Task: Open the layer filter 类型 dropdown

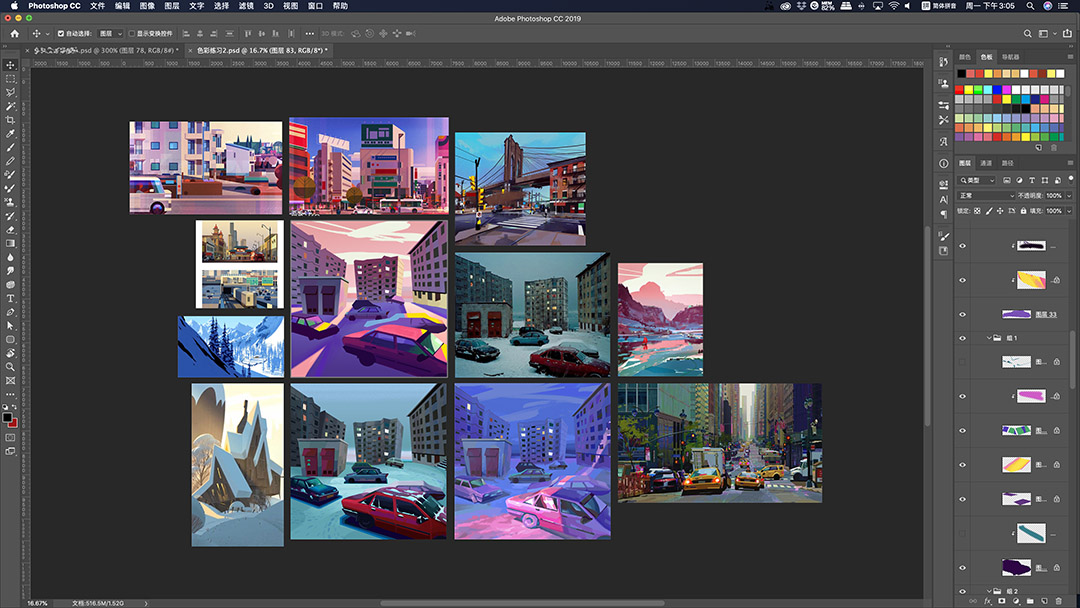Action: coord(977,180)
